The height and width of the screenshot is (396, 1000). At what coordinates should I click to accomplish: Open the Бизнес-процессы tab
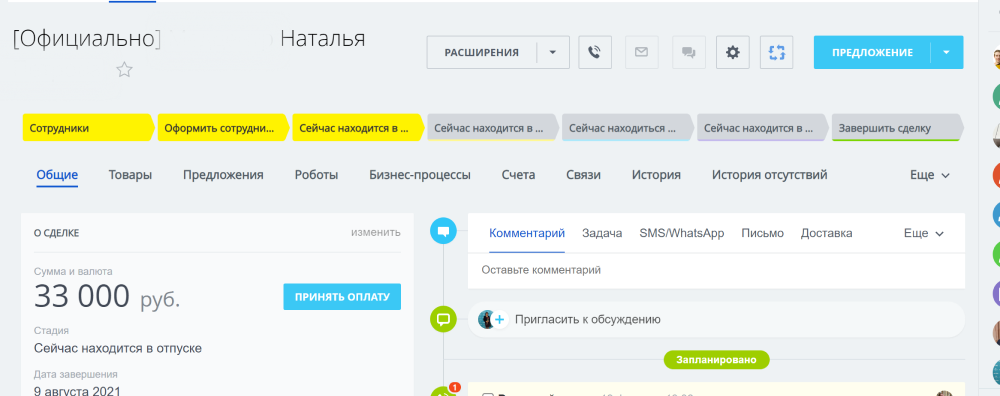tap(420, 175)
